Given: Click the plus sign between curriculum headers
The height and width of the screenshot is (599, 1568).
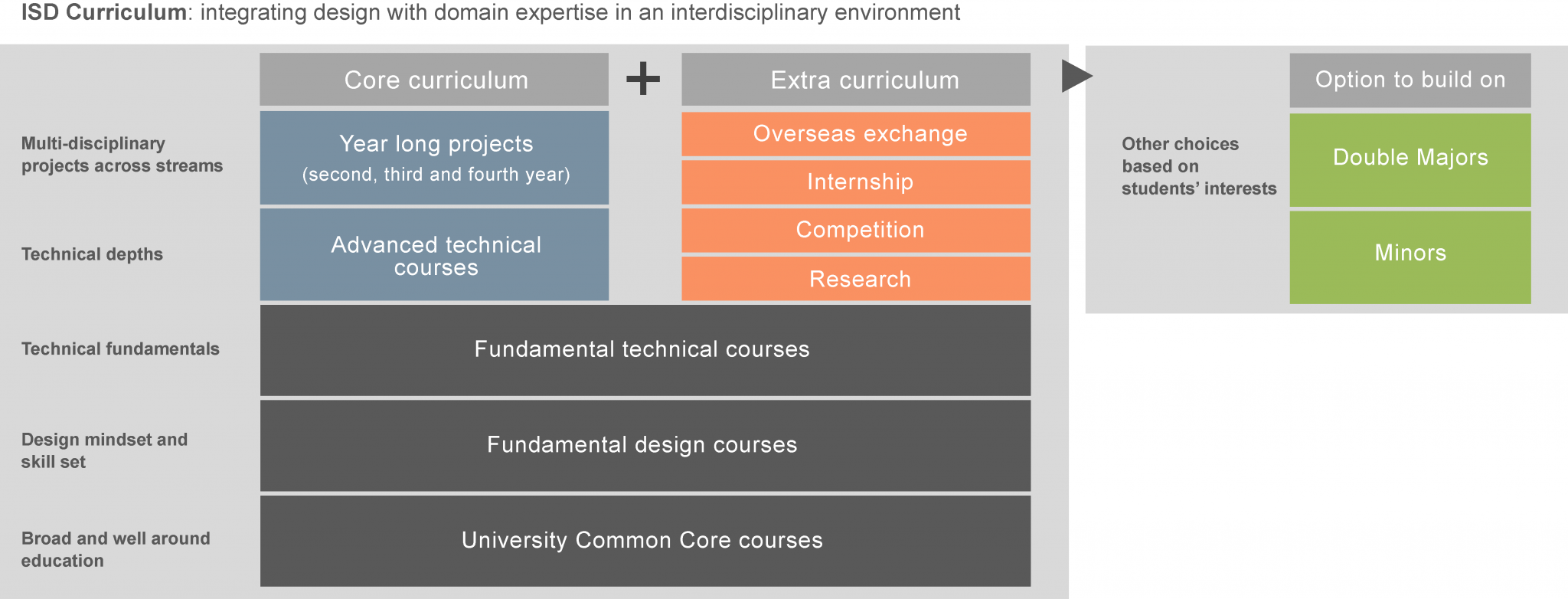Looking at the screenshot, I should pyautogui.click(x=643, y=79).
